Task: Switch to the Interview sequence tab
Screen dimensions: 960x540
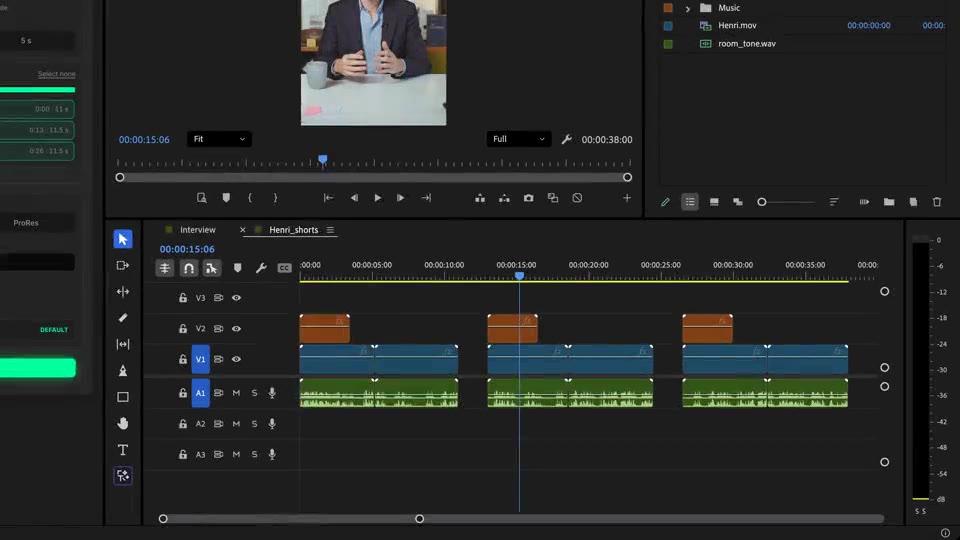Action: 197,230
